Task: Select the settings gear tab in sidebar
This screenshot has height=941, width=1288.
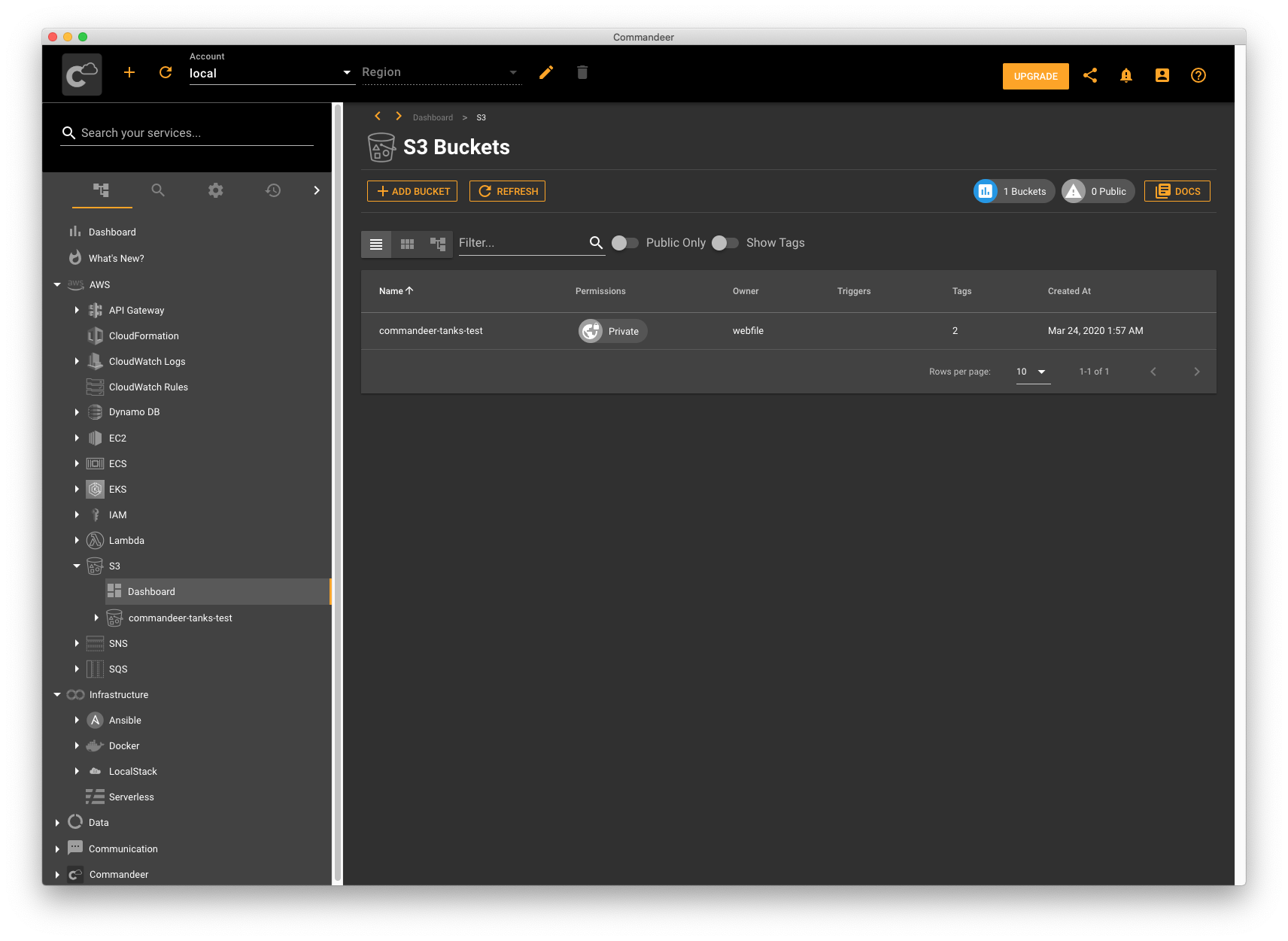Action: [x=216, y=190]
